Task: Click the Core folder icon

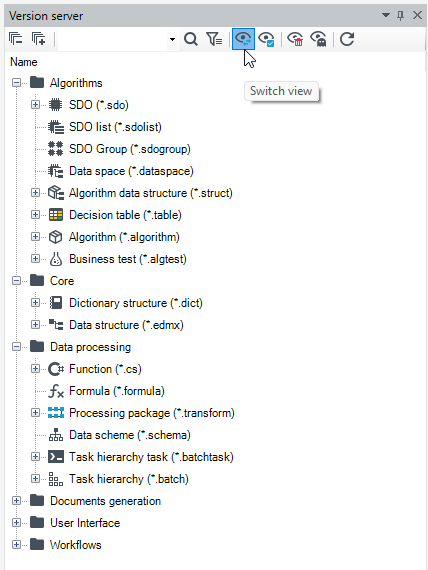Action: 37,280
